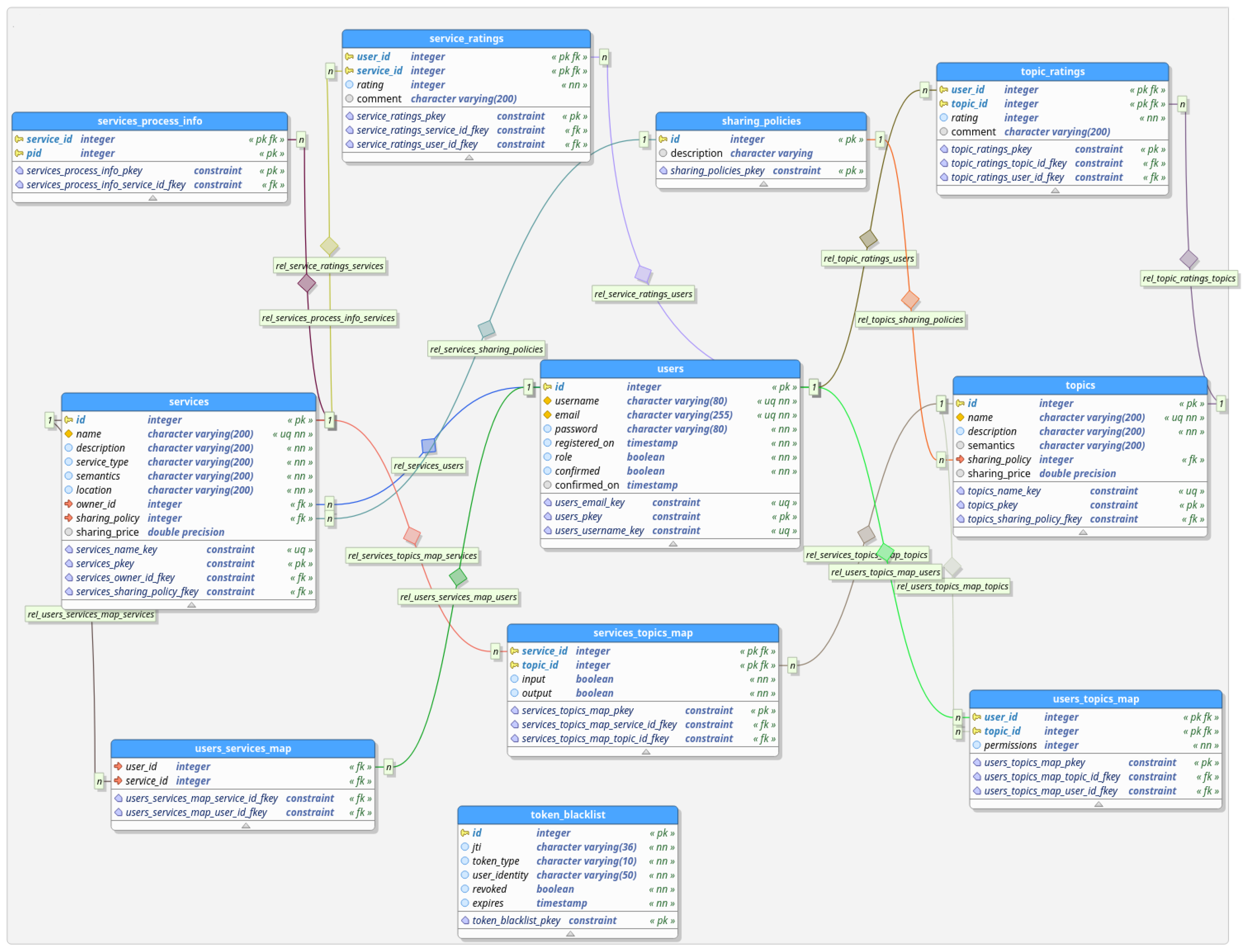Screen dimensions: 1248x952
Task: Click the green diamond of rel_users_services_map_users
Action: pos(458,577)
